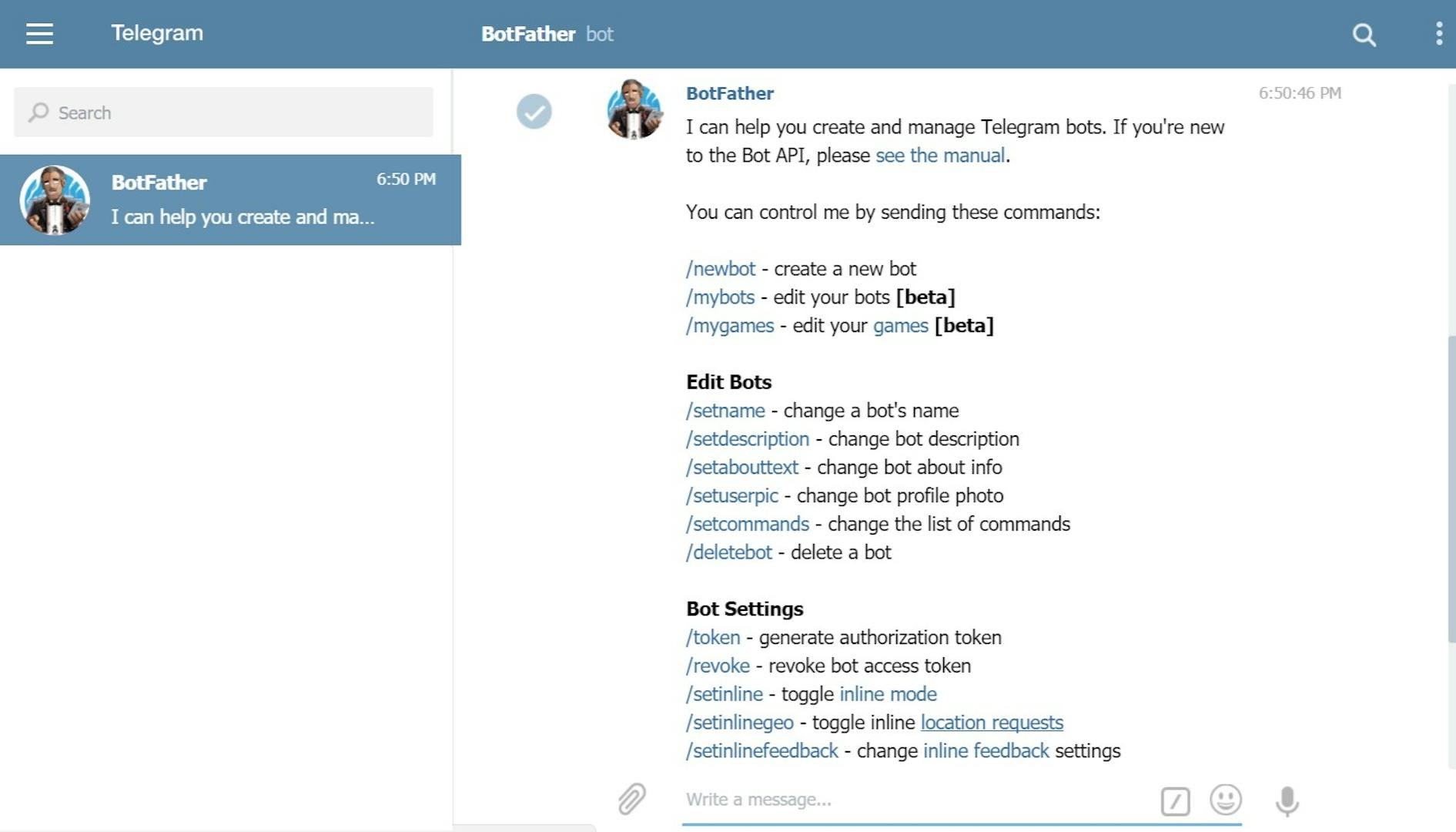Select the BotFather chat in sidebar
The height and width of the screenshot is (832, 1456).
coord(230,200)
